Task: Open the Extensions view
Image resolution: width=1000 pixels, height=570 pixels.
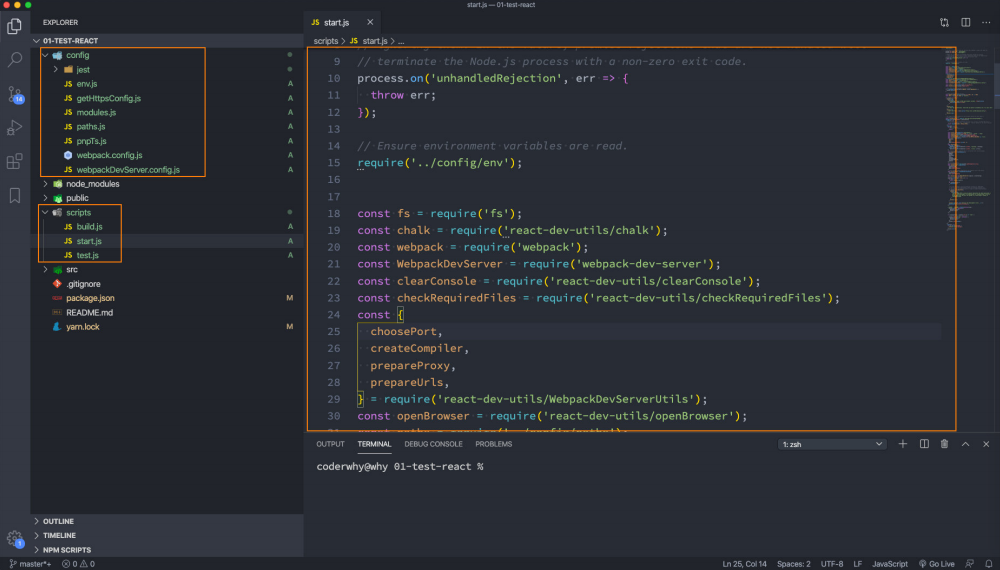Action: [x=15, y=161]
